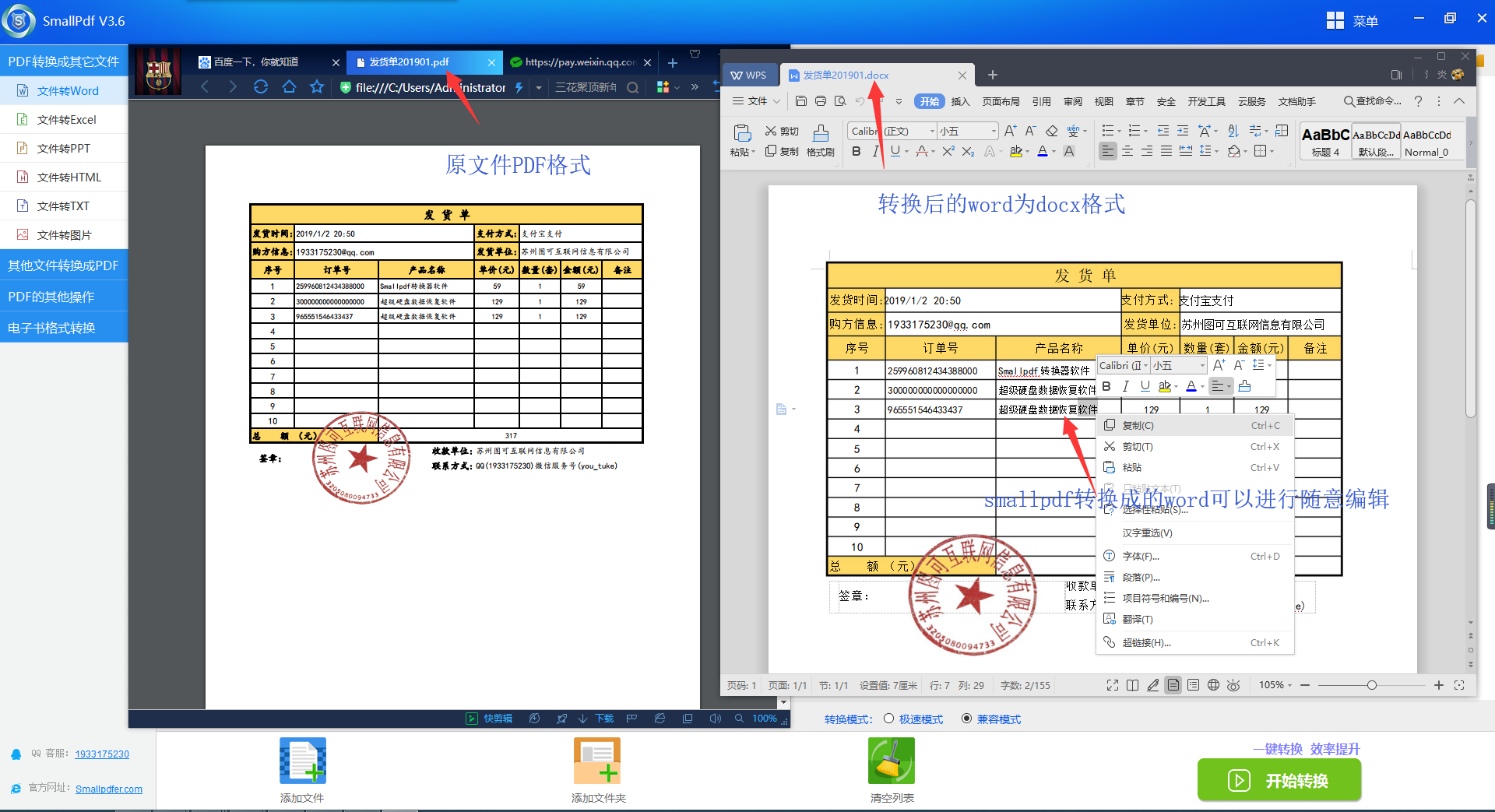Switch to pay.weixin.qq.com browser tab
Screen dimensions: 1495x812
580,62
